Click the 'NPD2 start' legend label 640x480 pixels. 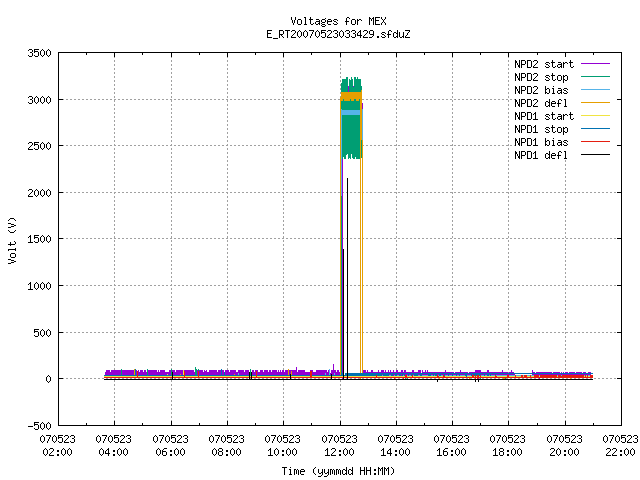point(544,64)
